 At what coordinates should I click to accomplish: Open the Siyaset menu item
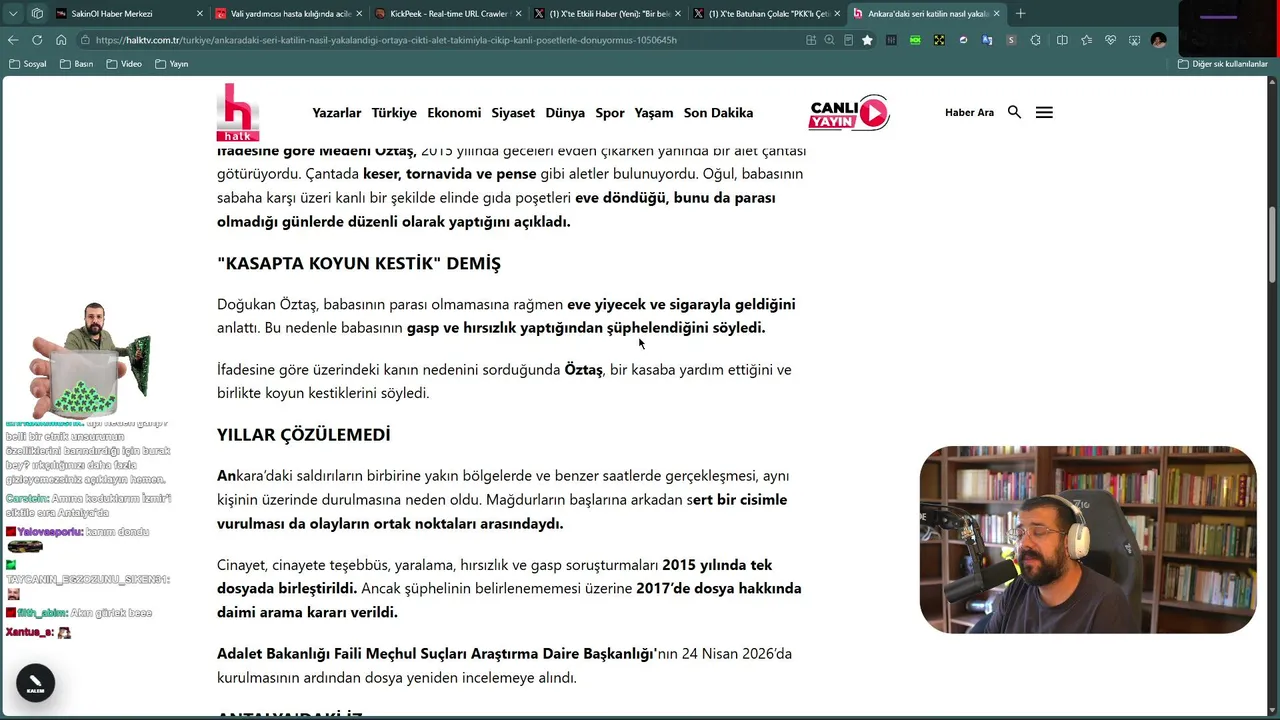click(513, 113)
